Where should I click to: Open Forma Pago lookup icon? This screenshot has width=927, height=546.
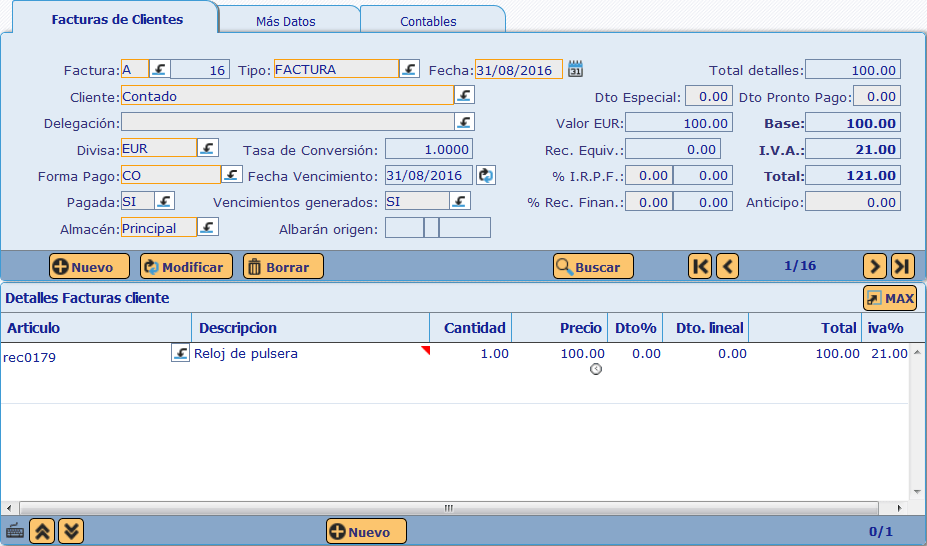click(232, 175)
